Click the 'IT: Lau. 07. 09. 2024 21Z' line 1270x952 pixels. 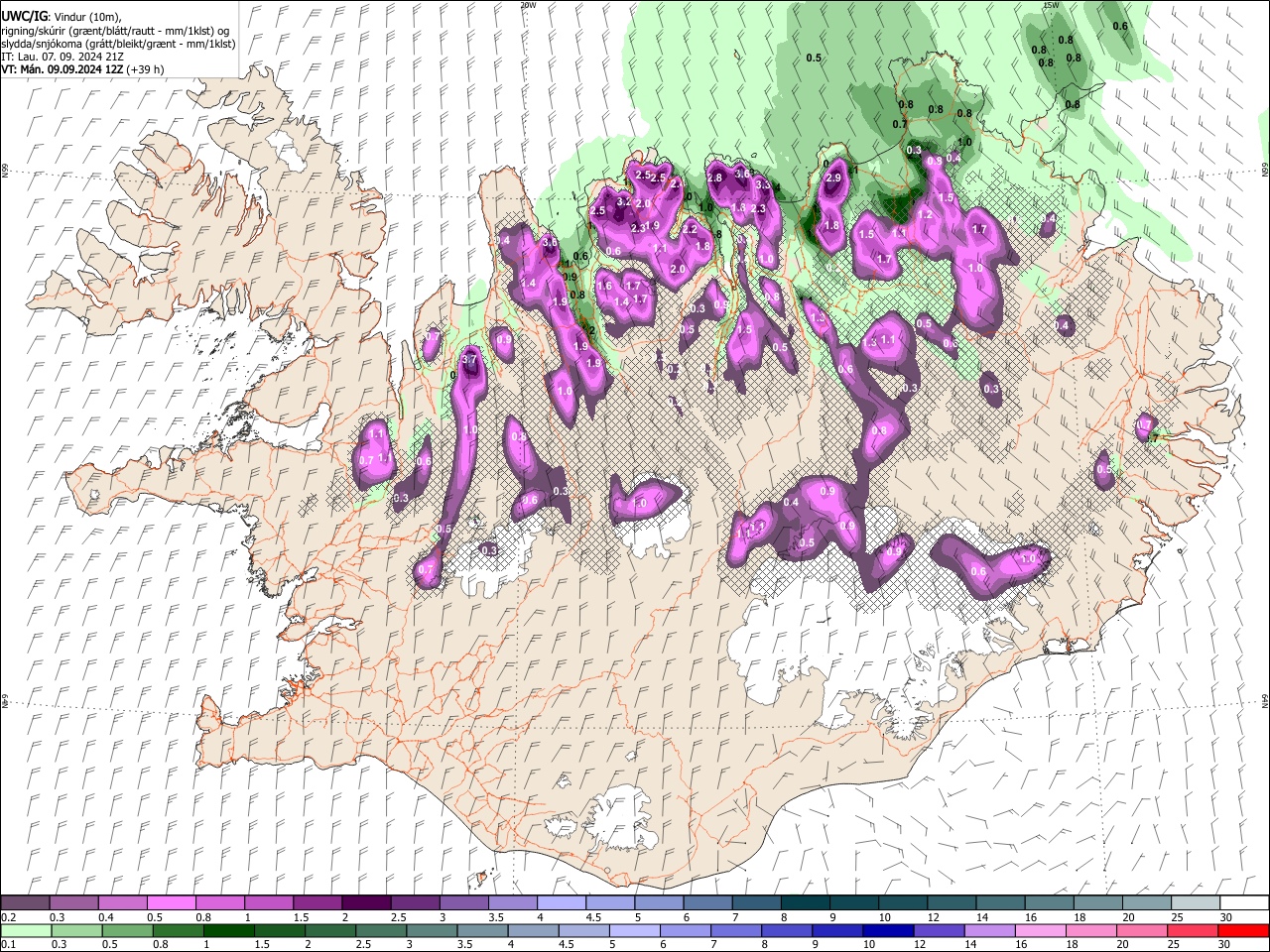63,57
